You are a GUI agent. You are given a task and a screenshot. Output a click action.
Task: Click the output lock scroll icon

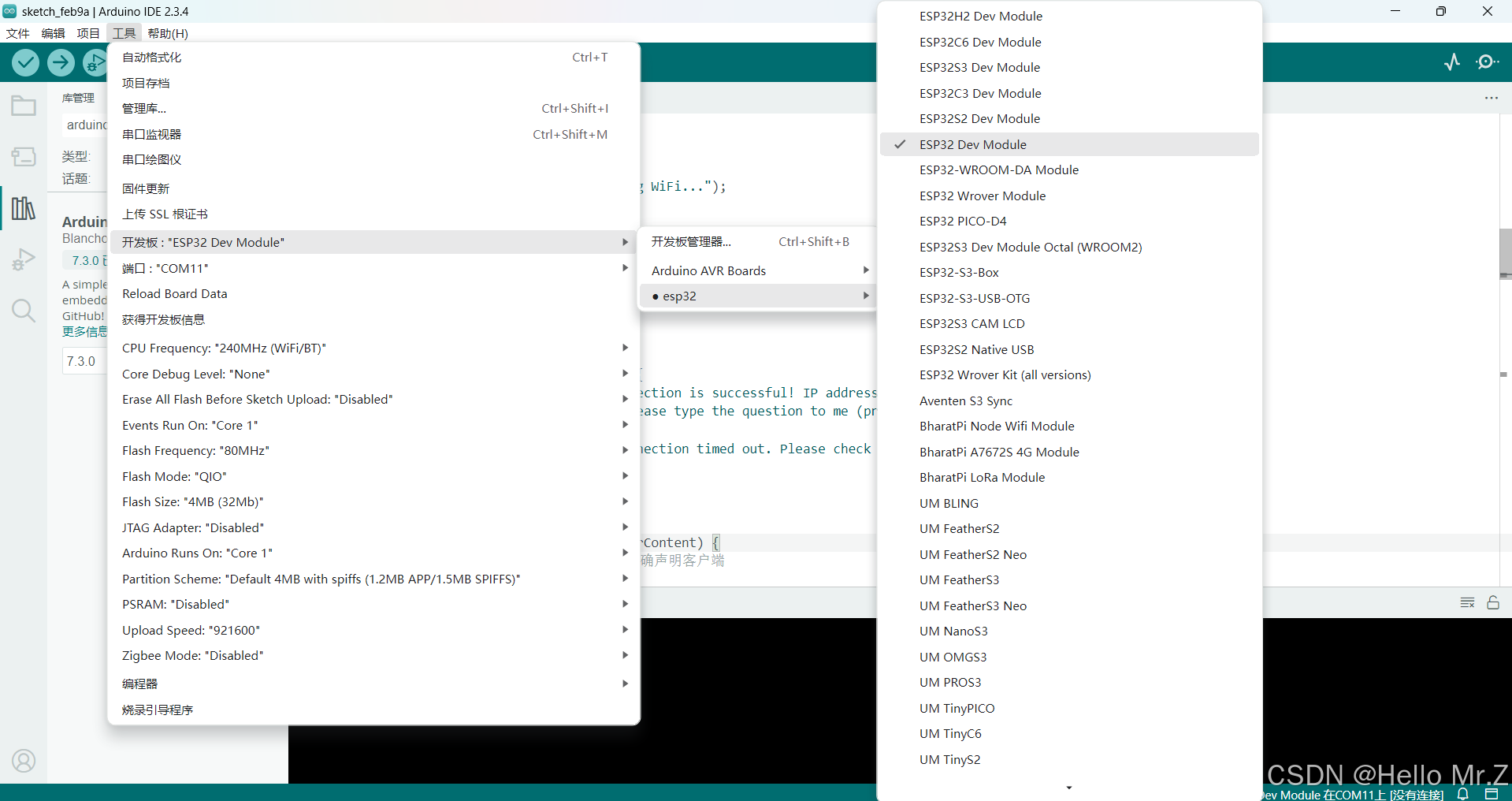tap(1493, 602)
